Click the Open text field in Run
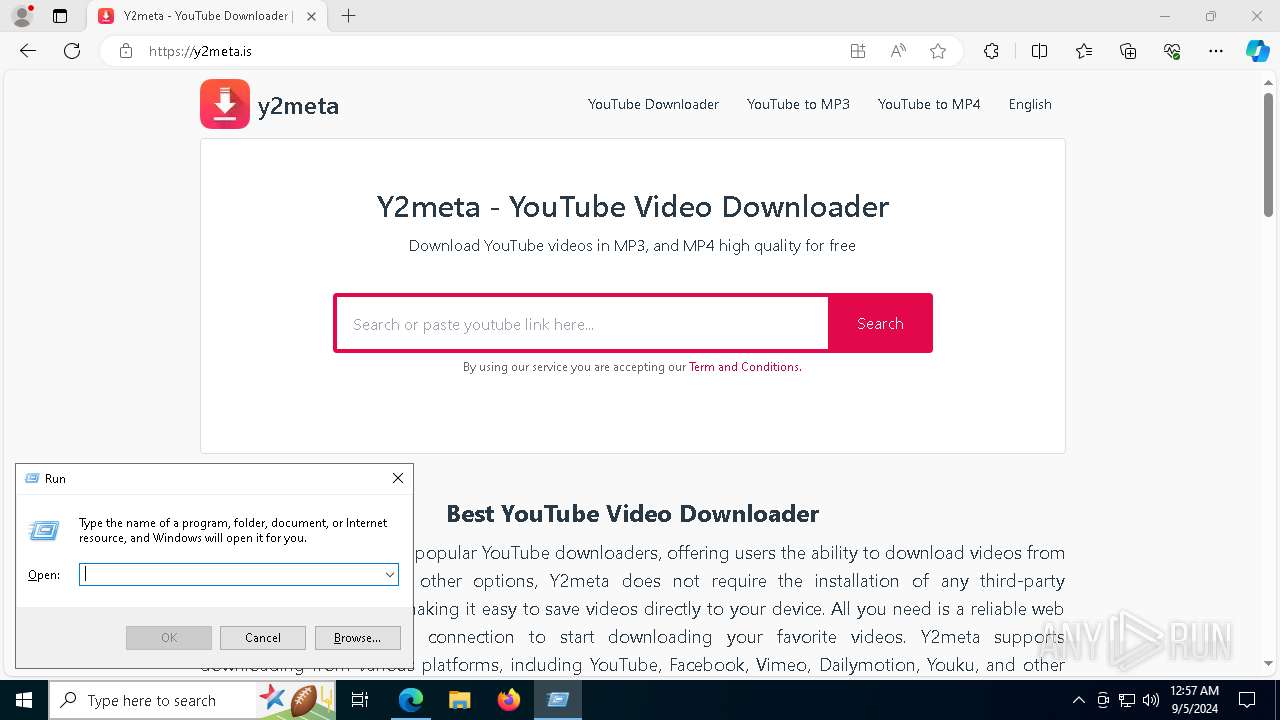This screenshot has width=1280, height=720. click(x=231, y=574)
